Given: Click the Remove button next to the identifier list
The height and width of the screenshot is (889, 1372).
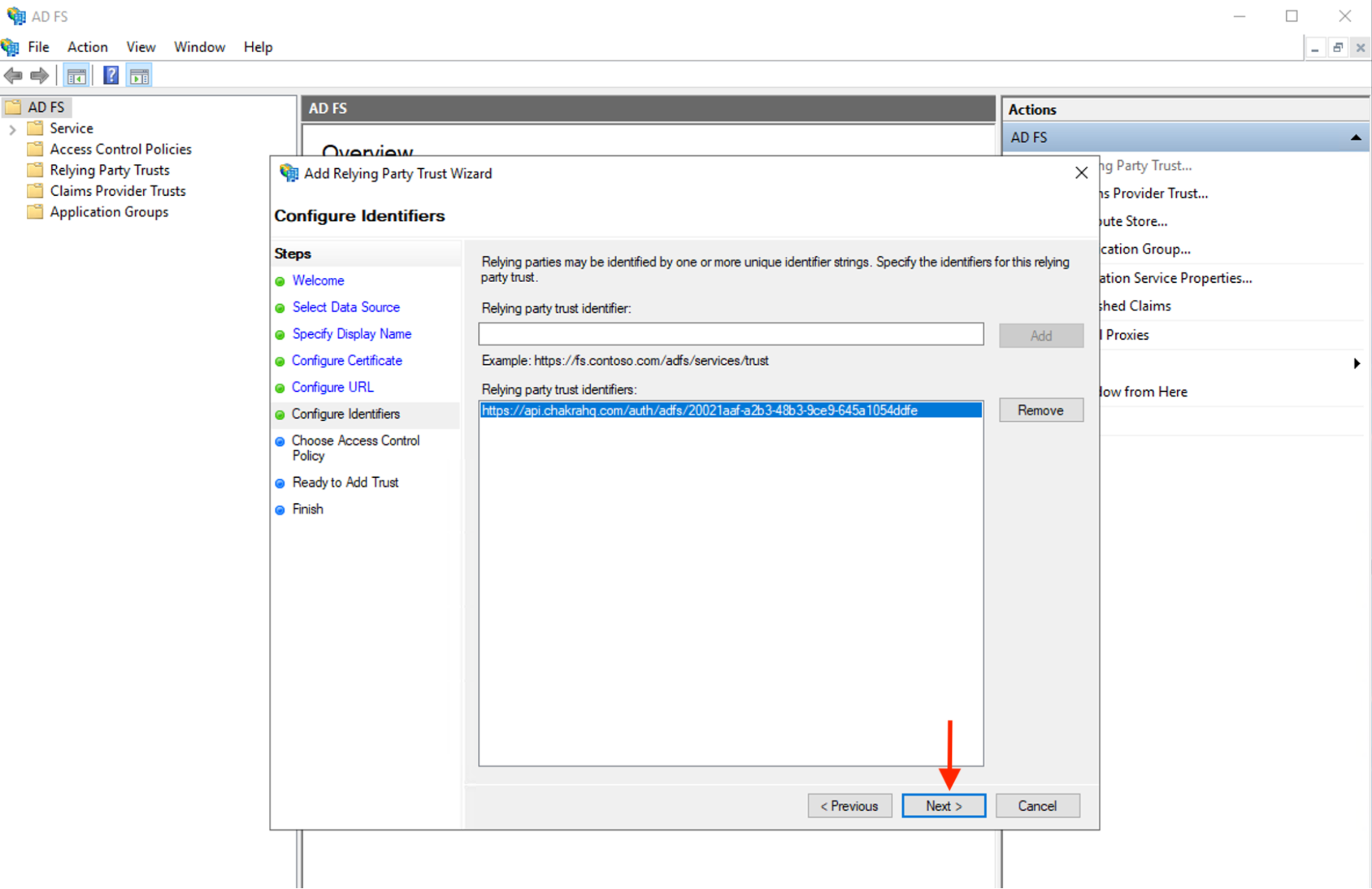Looking at the screenshot, I should click(1040, 410).
